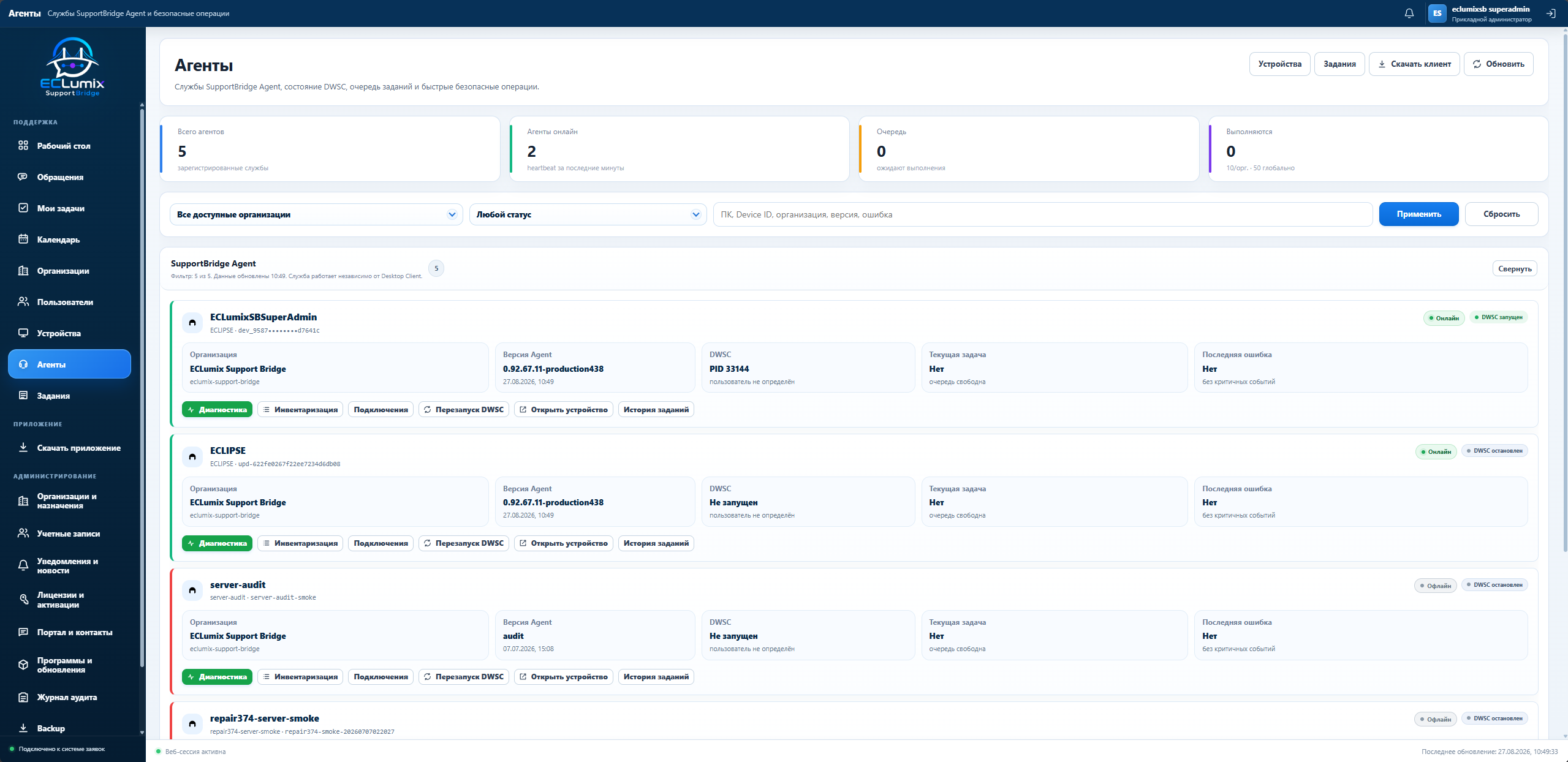
Task: Click the ES user avatar badge
Action: click(x=1437, y=13)
